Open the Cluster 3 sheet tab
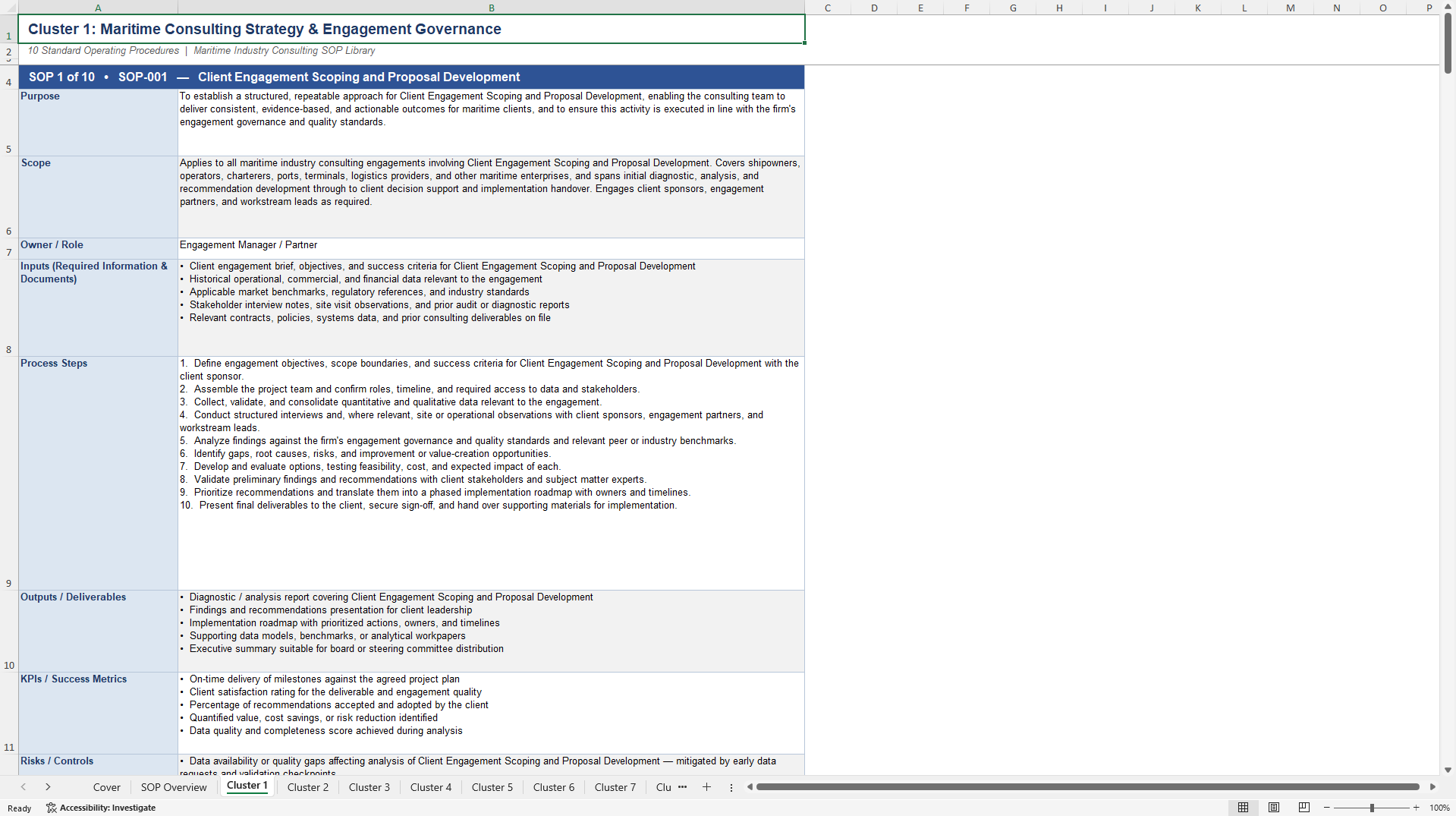This screenshot has height=816, width=1456. (x=370, y=787)
